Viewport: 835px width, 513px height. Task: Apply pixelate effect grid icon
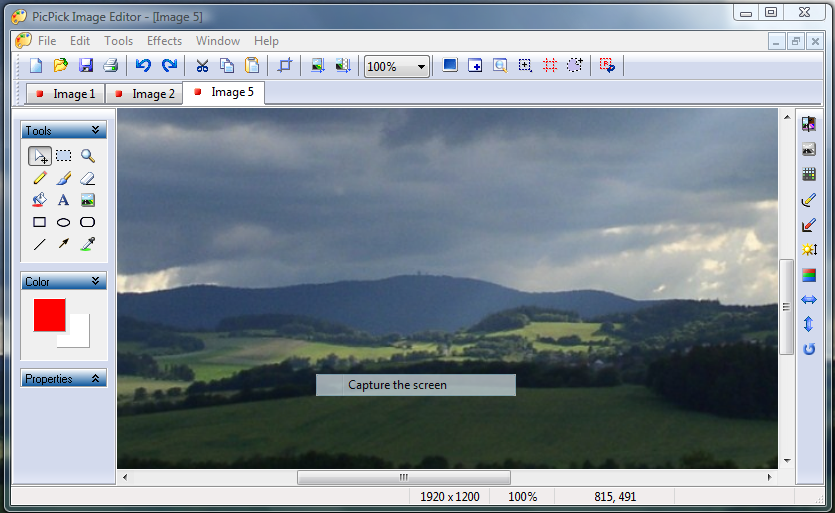(809, 174)
